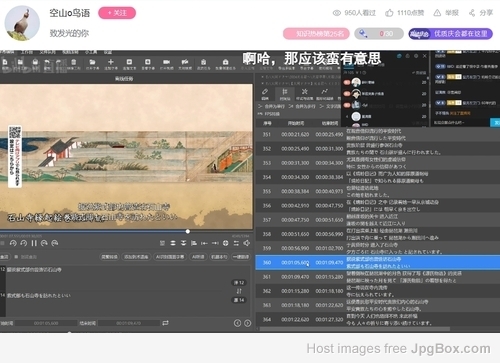Click the 举报 report link at top

click(x=446, y=13)
